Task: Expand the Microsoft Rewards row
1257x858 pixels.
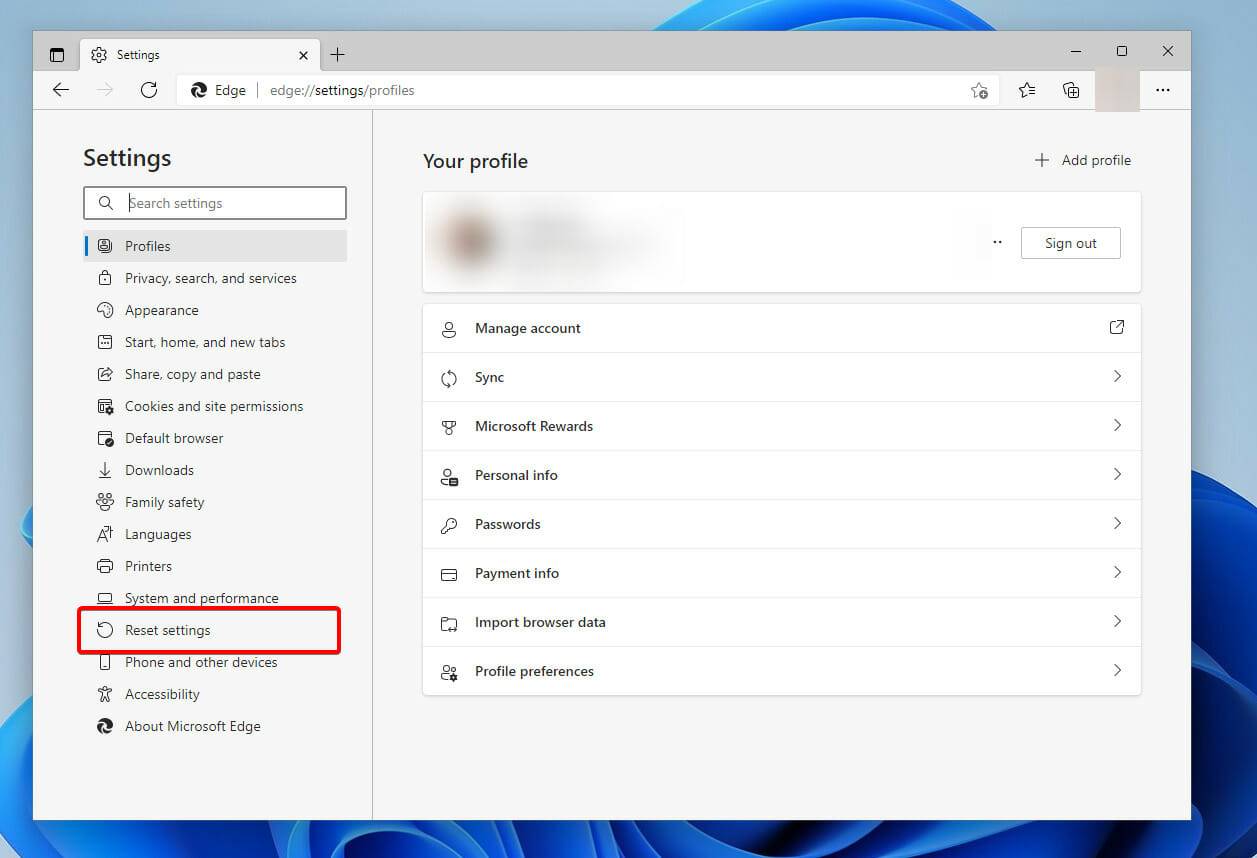Action: [x=781, y=426]
